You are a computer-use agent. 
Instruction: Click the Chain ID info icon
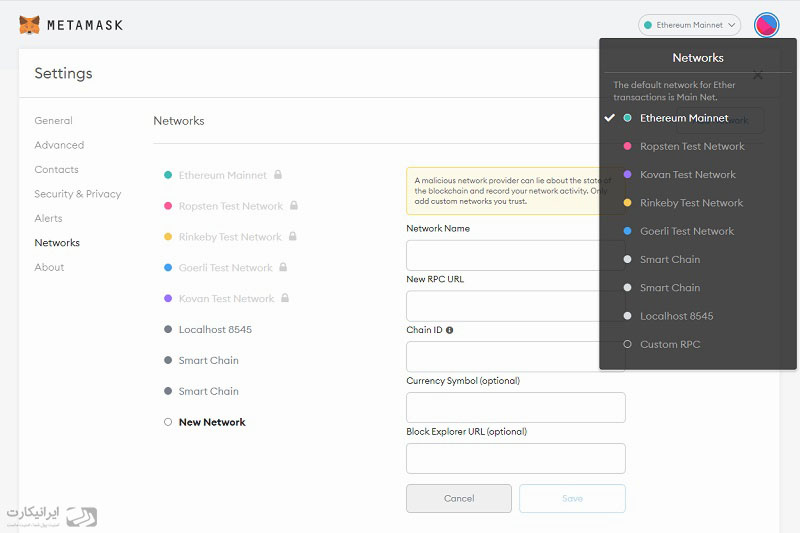[x=449, y=330]
